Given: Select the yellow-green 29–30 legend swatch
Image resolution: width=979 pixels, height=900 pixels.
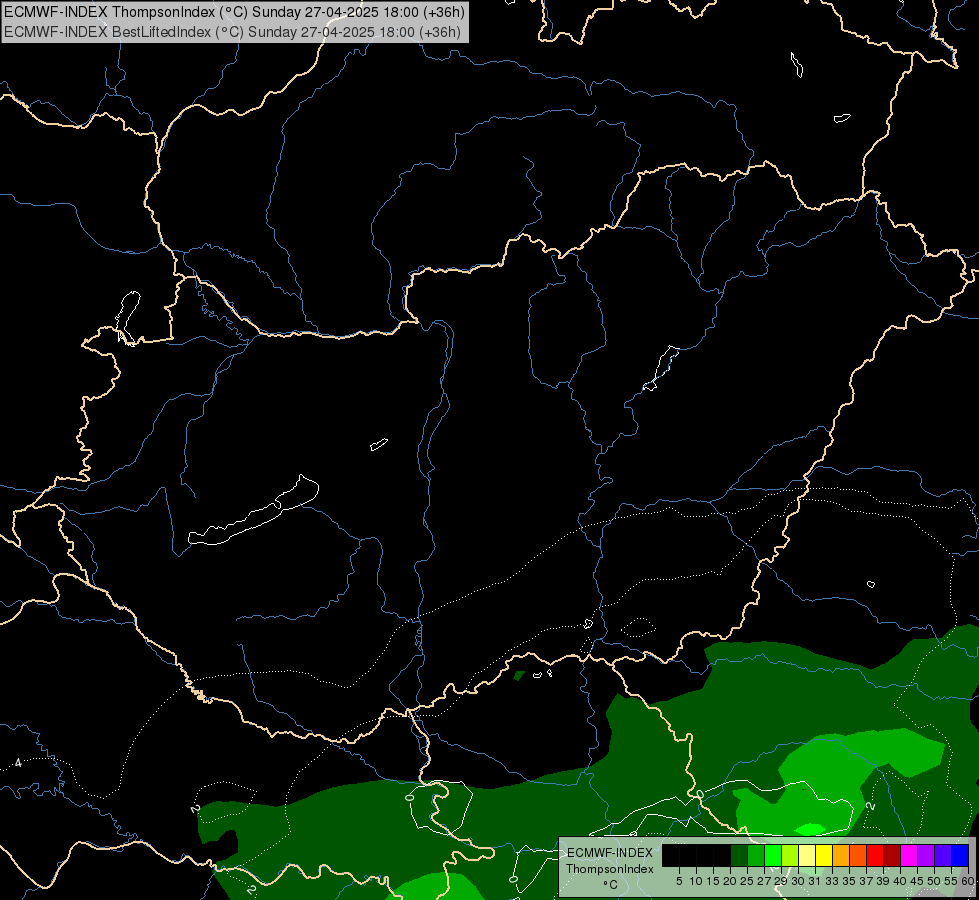Looking at the screenshot, I should click(x=790, y=855).
